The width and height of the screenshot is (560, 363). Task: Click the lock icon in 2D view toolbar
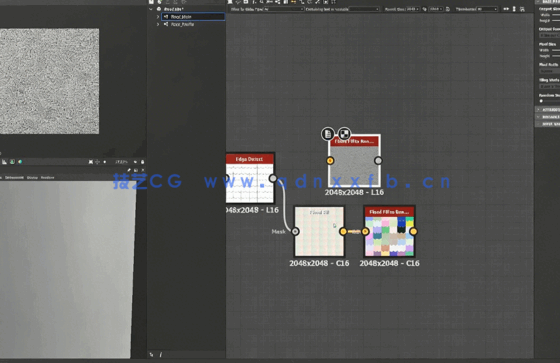point(142,162)
